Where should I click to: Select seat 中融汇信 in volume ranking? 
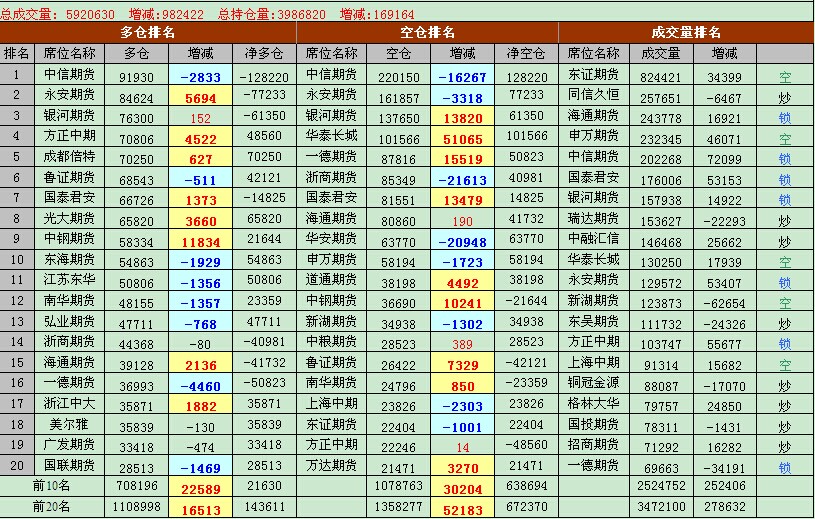tap(593, 239)
